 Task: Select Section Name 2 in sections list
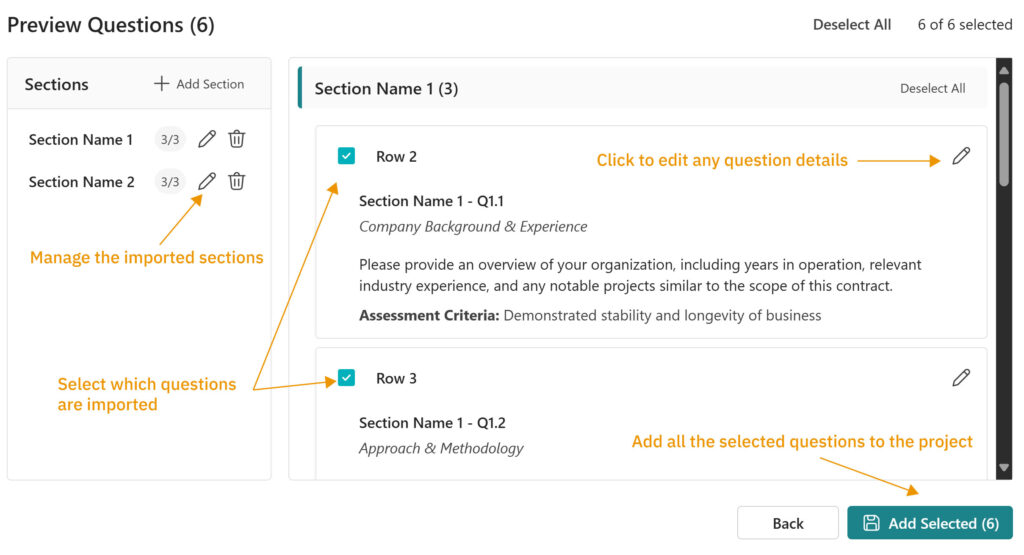tap(82, 182)
